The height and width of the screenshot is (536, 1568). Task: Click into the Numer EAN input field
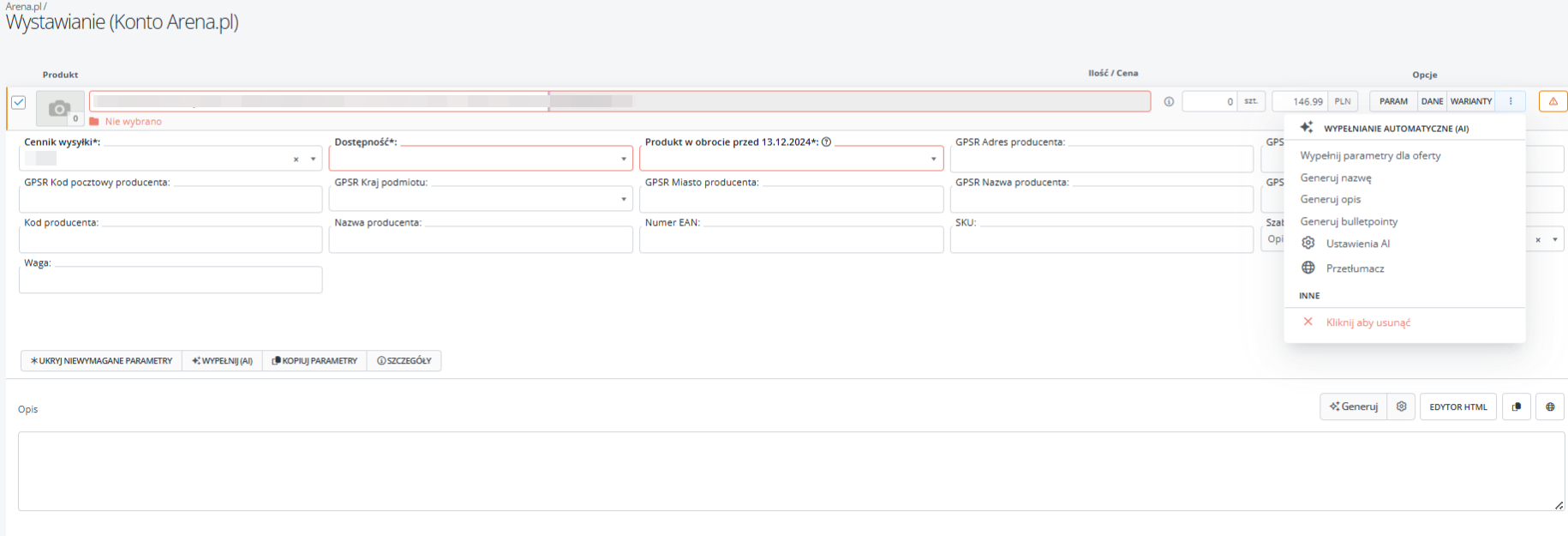tap(790, 239)
